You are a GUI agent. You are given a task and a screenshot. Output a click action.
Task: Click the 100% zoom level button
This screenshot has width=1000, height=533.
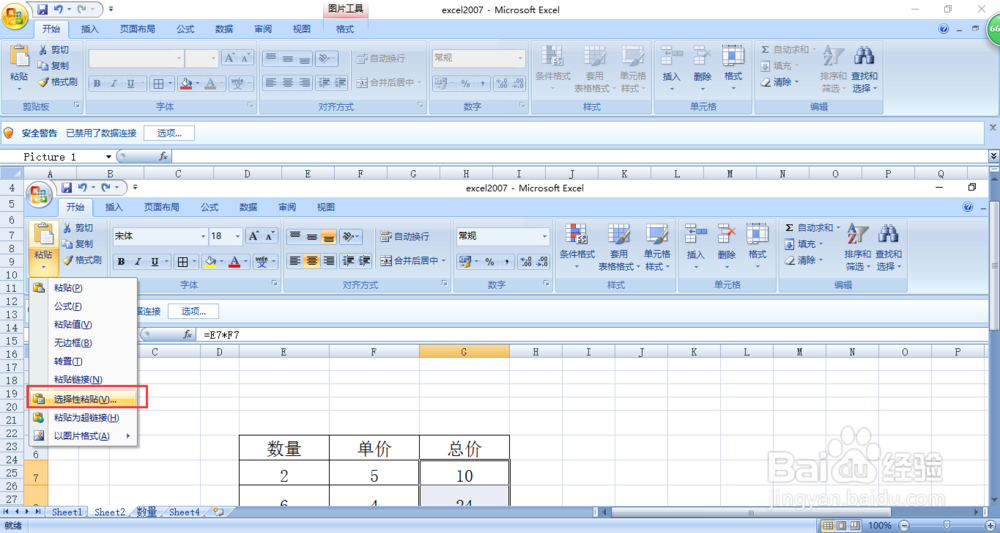point(880,525)
